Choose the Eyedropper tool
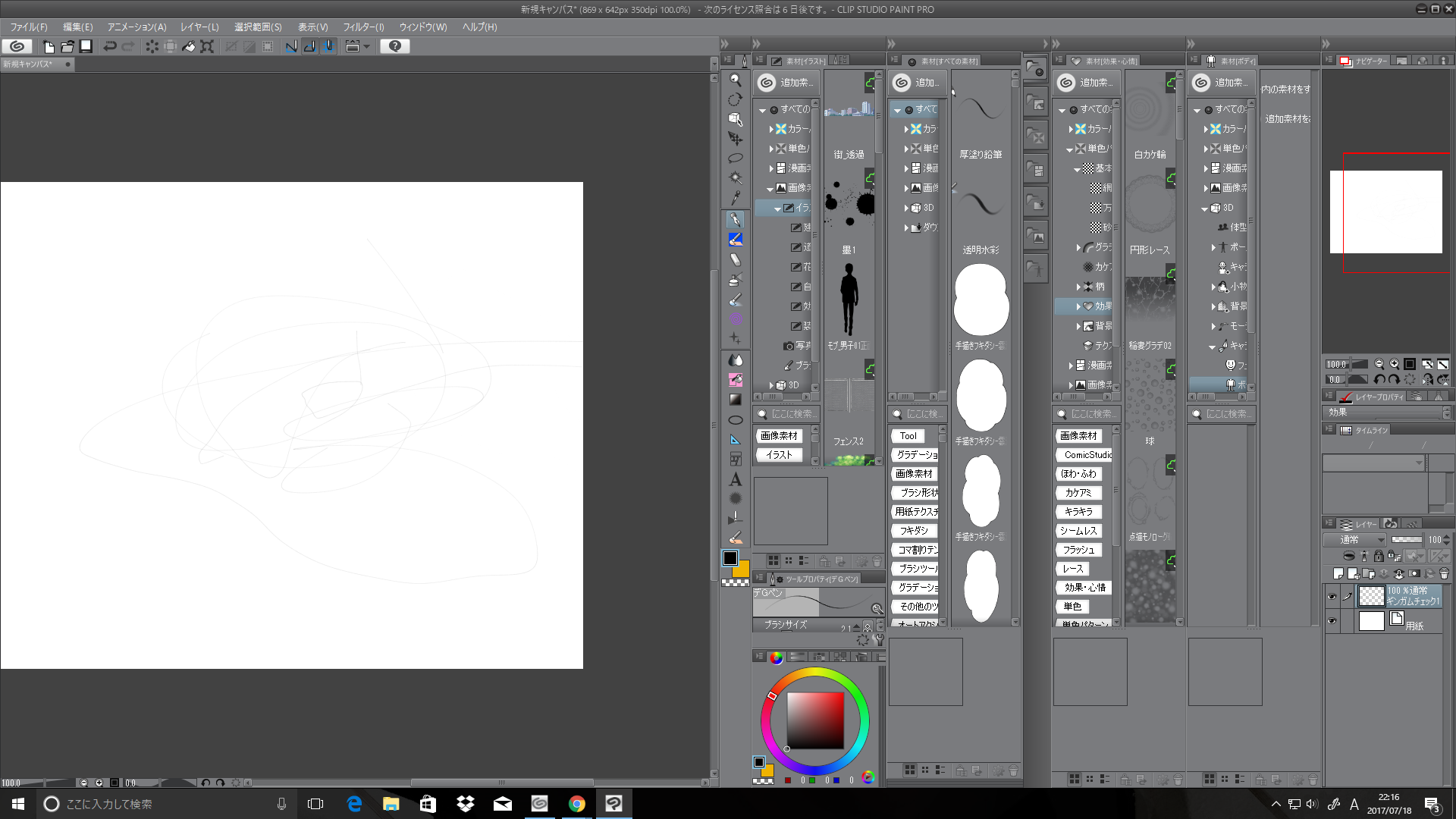Viewport: 1456px width, 819px height. pos(735,198)
